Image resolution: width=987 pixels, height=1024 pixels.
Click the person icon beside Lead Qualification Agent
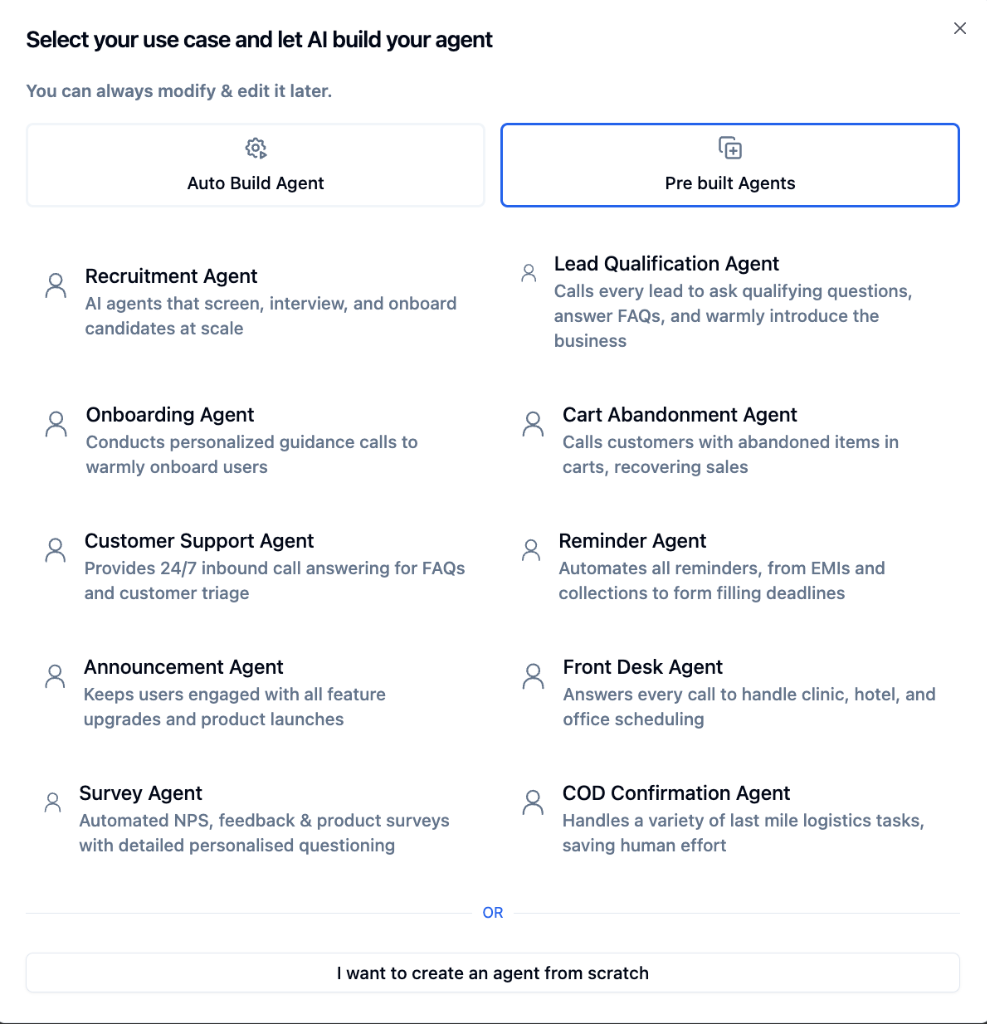point(529,273)
